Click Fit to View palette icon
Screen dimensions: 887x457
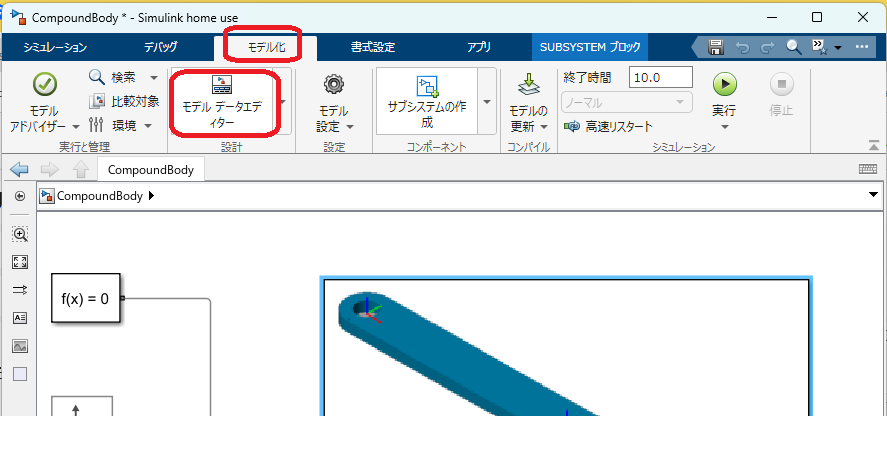20,262
